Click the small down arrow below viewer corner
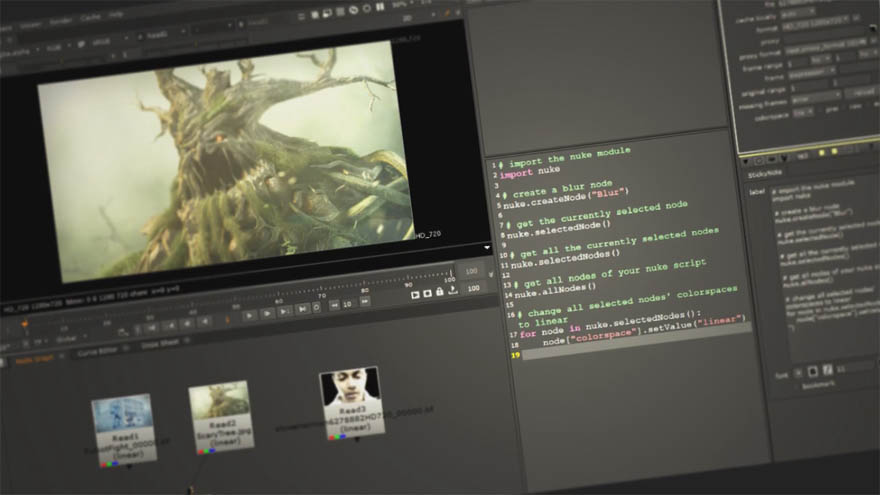880x495 pixels. pos(487,247)
